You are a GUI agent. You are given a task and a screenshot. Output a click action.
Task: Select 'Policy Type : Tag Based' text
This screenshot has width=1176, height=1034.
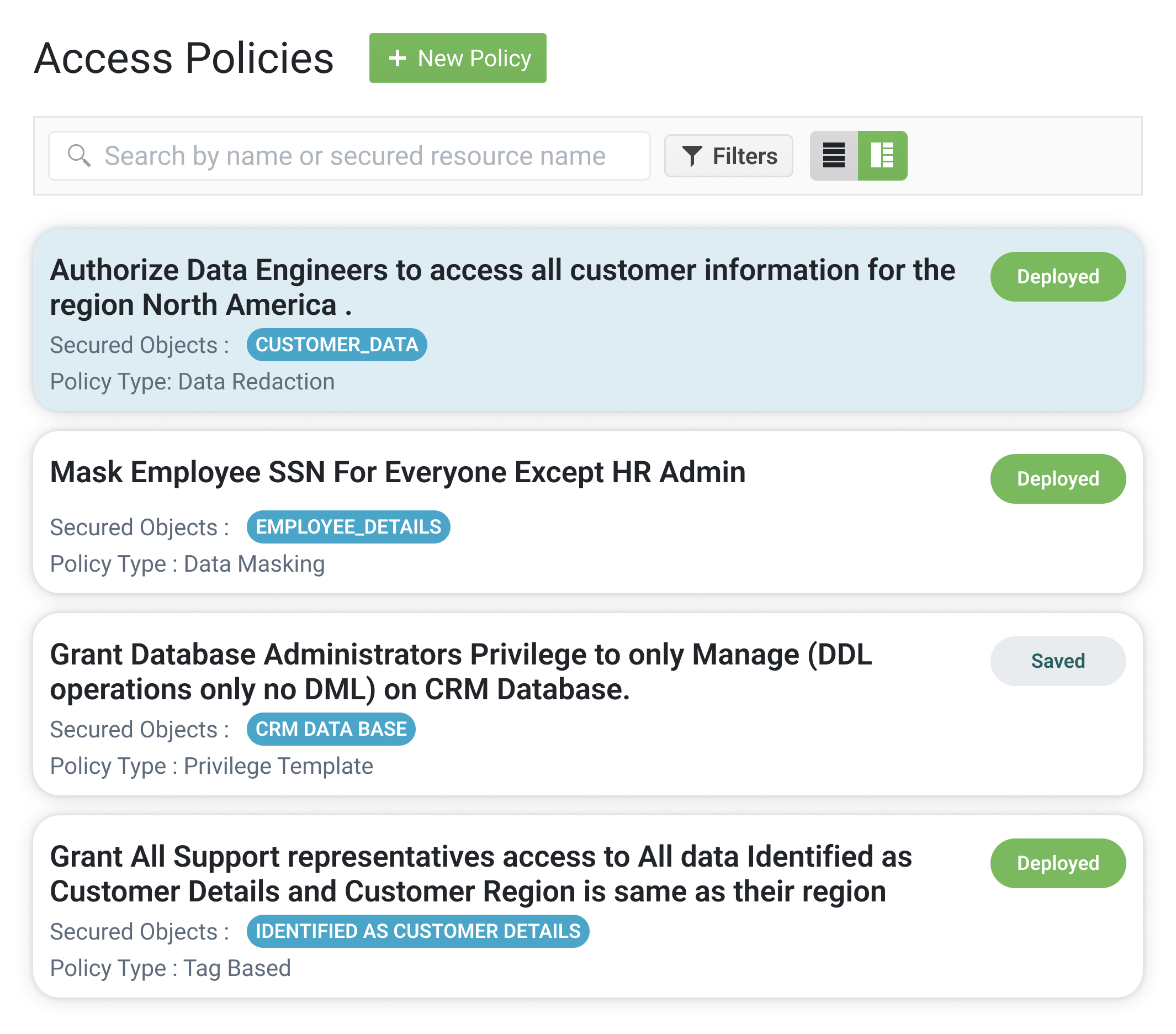(170, 968)
